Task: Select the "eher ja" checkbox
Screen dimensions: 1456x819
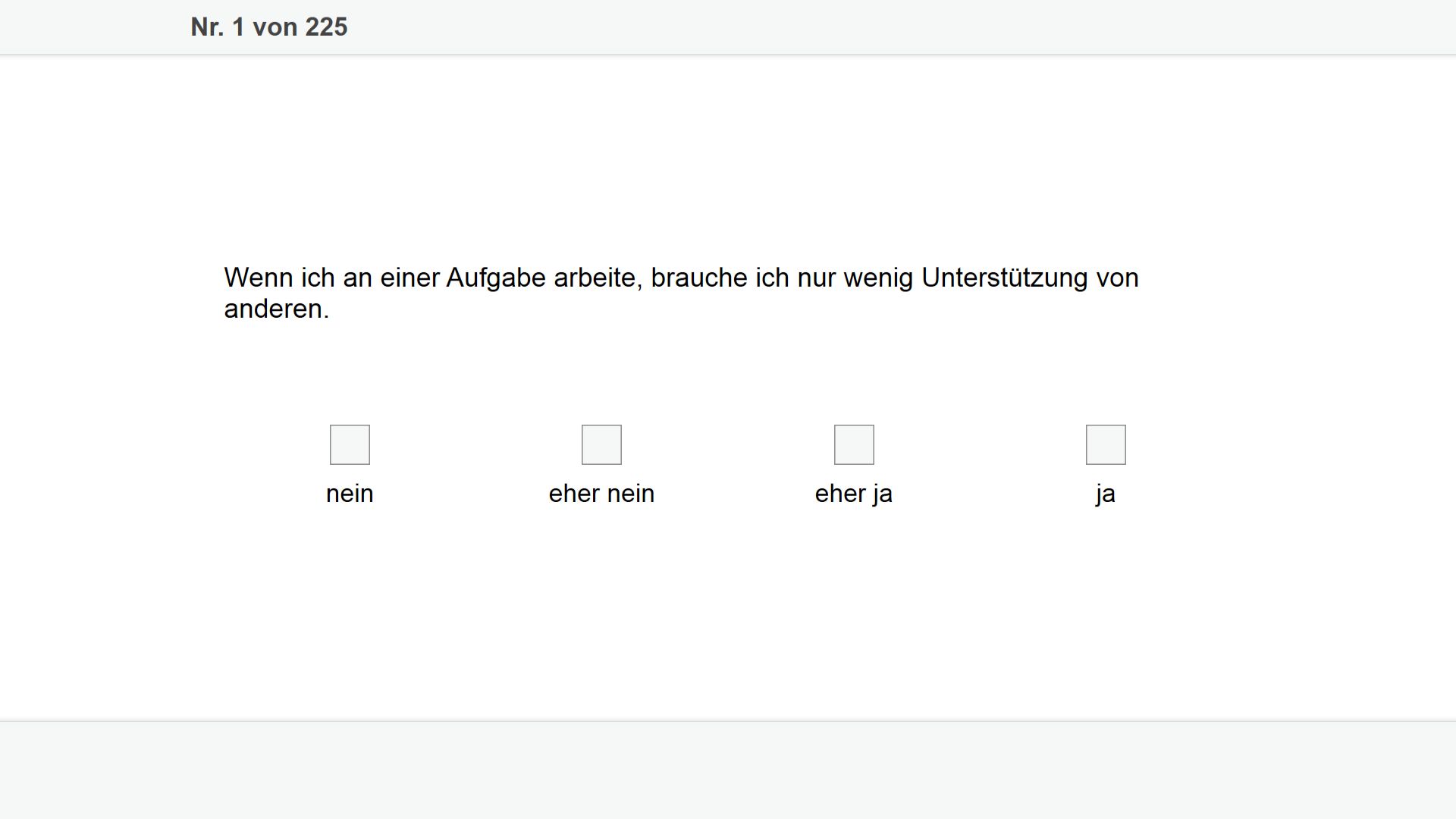Action: tap(854, 444)
